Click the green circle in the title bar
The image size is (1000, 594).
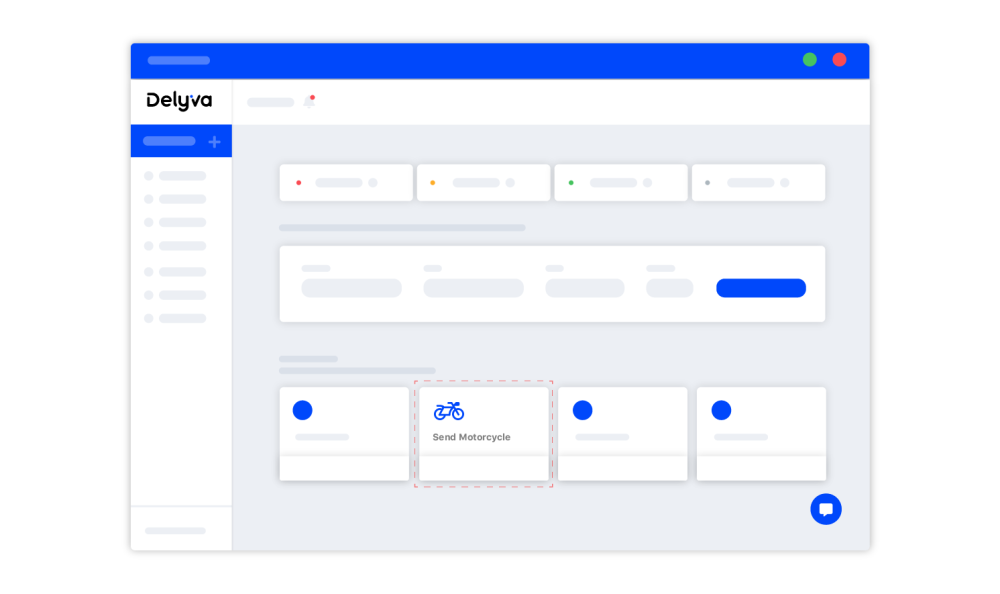coord(809,60)
